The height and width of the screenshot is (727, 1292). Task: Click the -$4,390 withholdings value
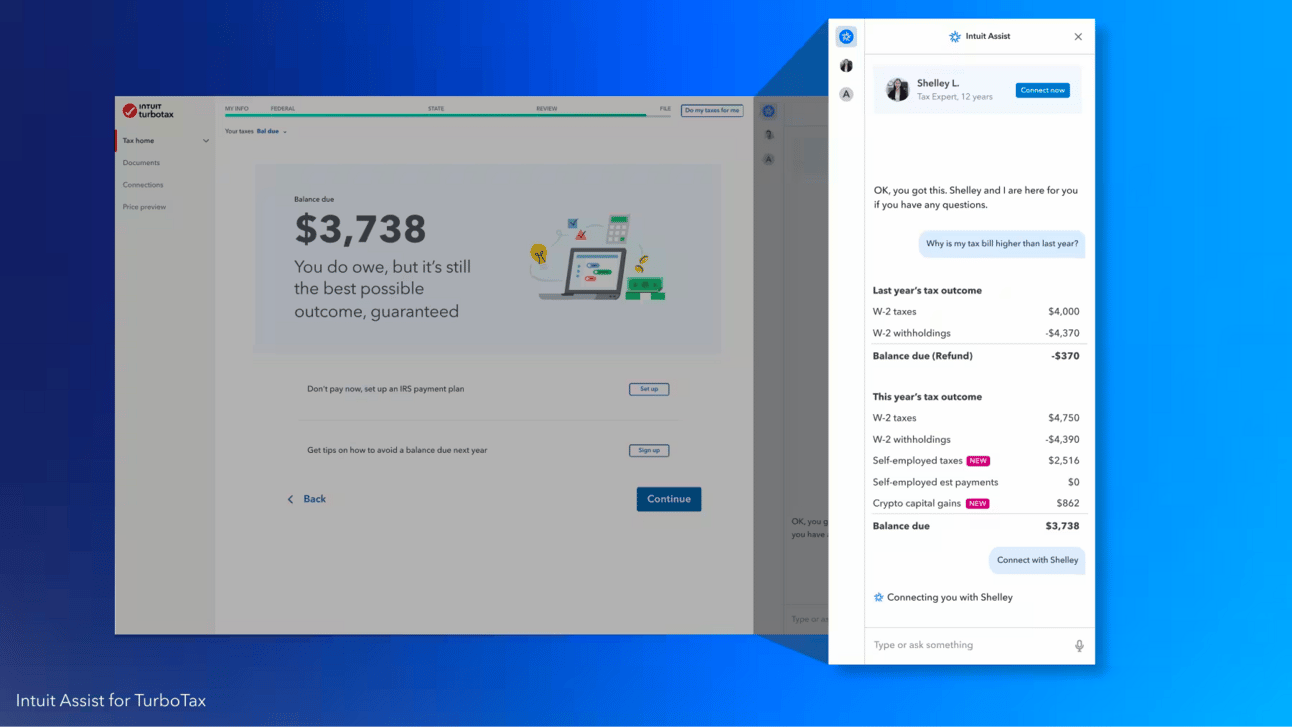pyautogui.click(x=1062, y=440)
